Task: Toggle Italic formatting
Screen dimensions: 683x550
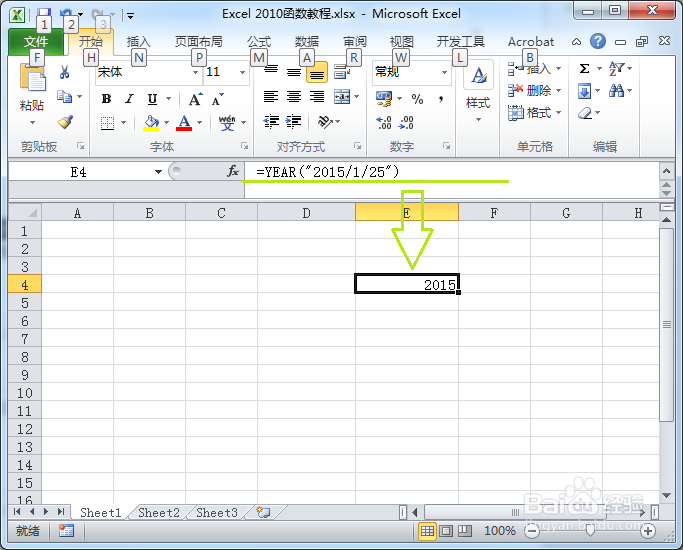Action: 129,99
